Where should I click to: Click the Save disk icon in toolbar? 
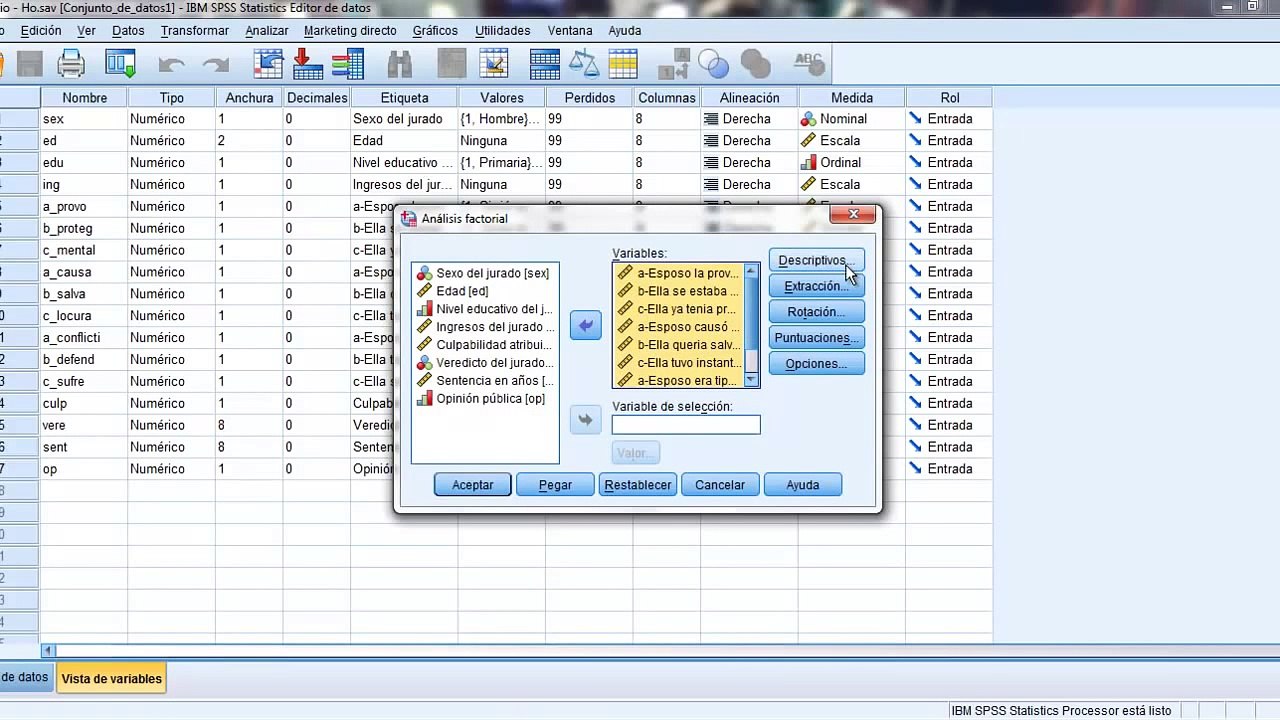(x=28, y=65)
